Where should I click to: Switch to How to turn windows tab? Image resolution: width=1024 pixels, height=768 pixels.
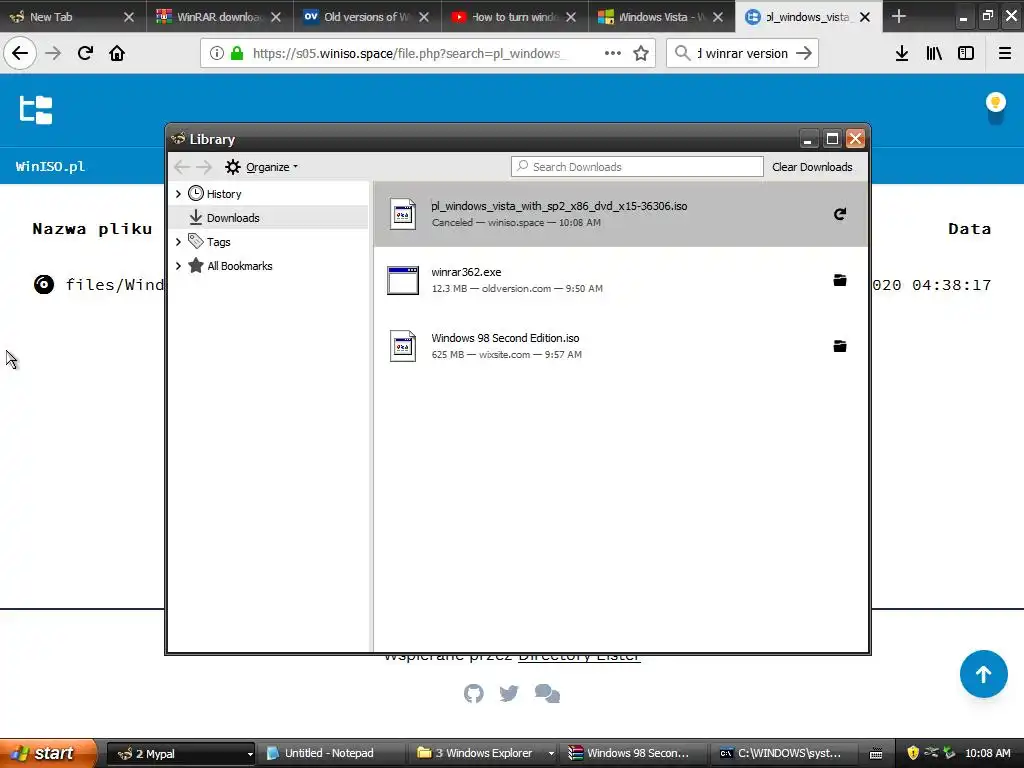(515, 17)
